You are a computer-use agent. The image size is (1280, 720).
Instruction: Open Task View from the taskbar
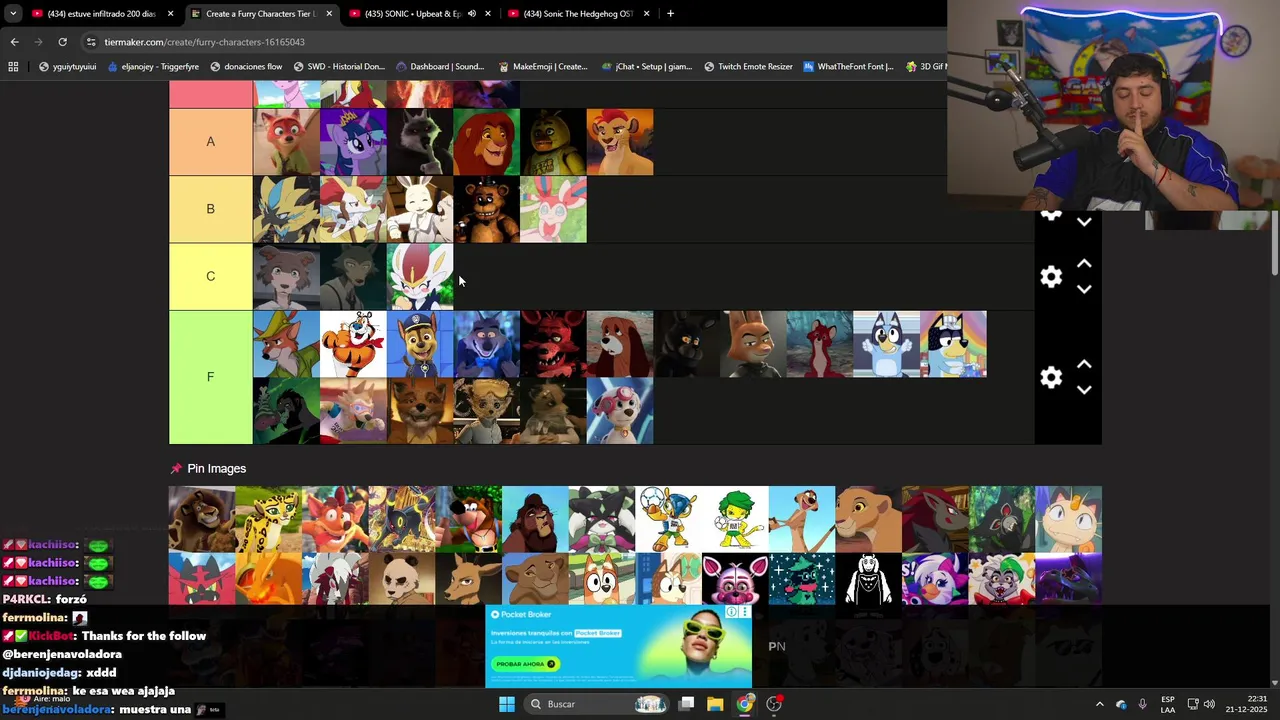[x=686, y=704]
